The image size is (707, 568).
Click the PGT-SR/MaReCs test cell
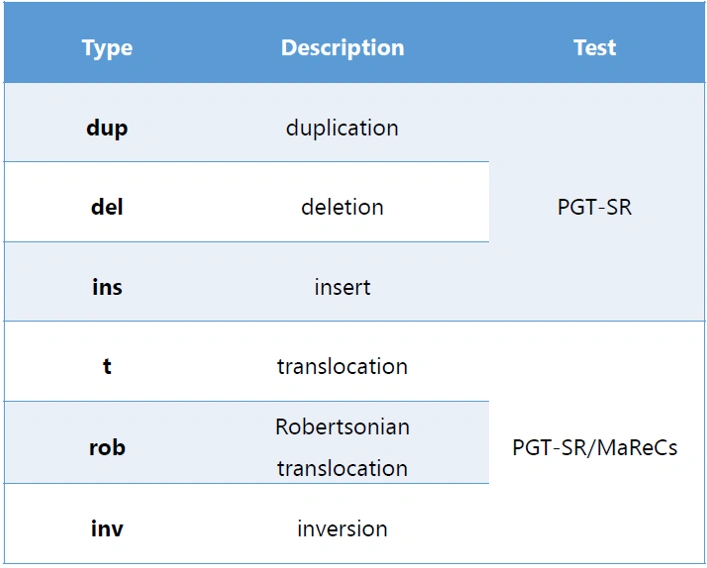pyautogui.click(x=595, y=448)
